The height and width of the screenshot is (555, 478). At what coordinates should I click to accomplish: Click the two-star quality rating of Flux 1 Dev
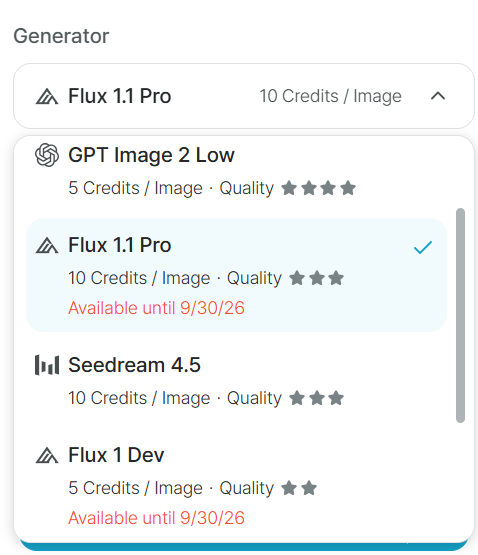[x=299, y=488]
